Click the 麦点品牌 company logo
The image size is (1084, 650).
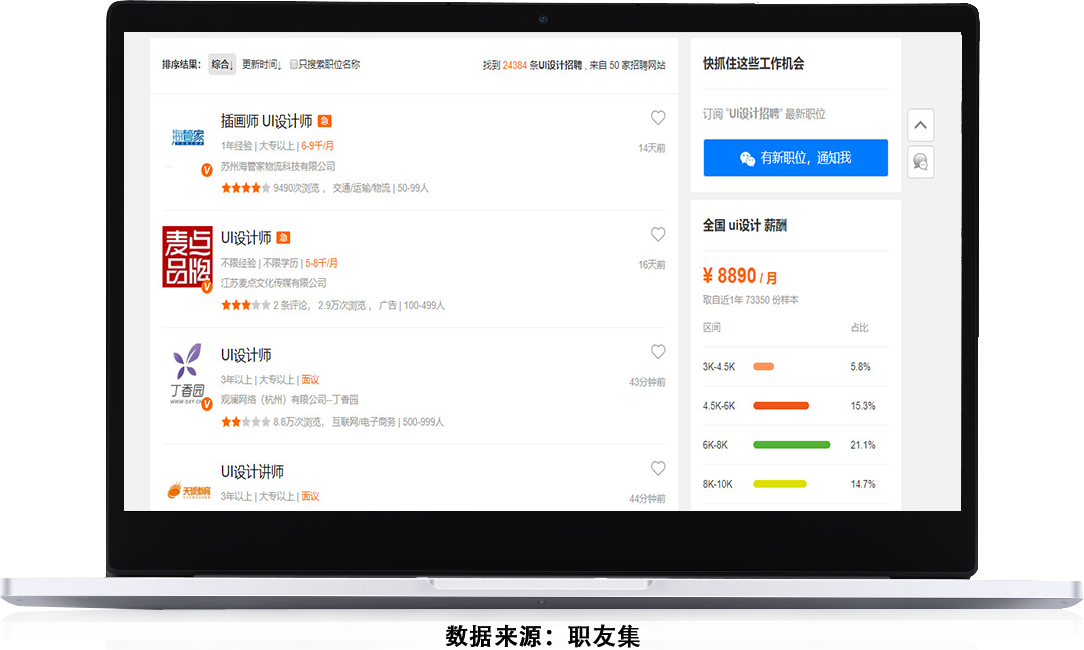click(x=188, y=256)
